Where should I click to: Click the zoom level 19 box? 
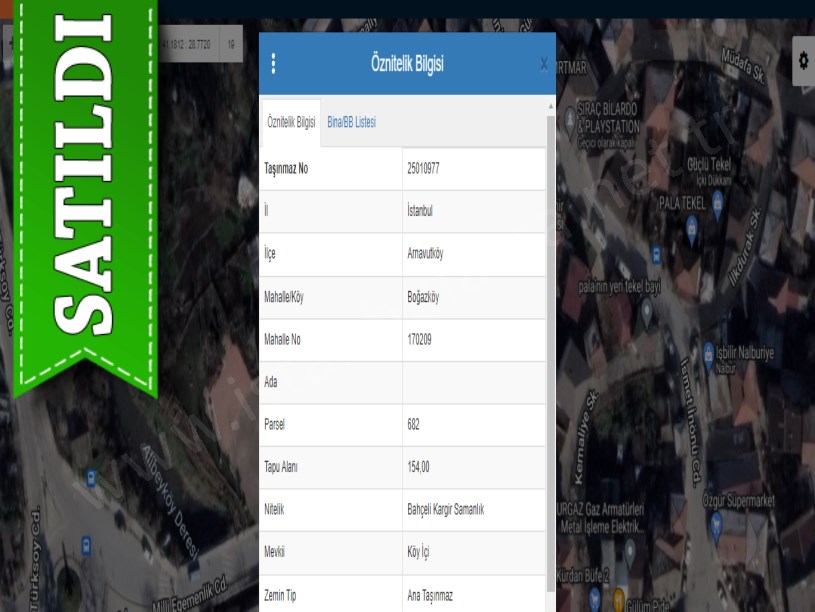pos(231,44)
